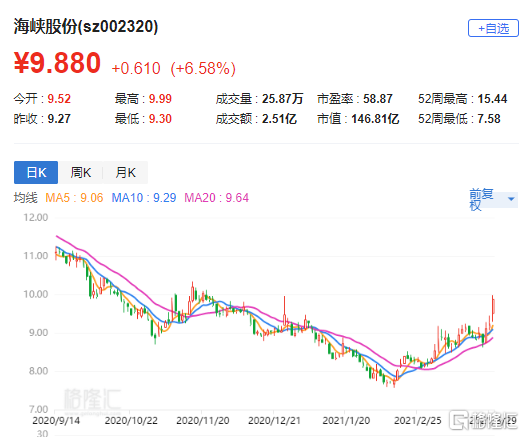524x437 pixels.
Task: Click the price change +0.610
Action: [136, 68]
